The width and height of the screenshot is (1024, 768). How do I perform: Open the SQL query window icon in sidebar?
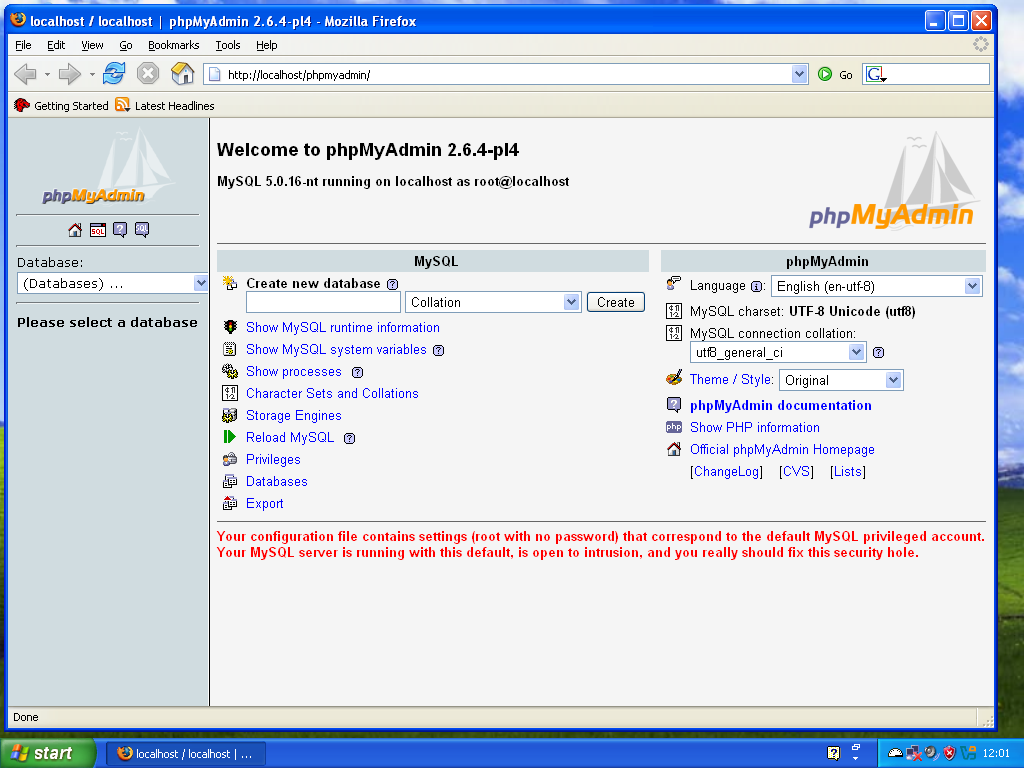coord(98,230)
